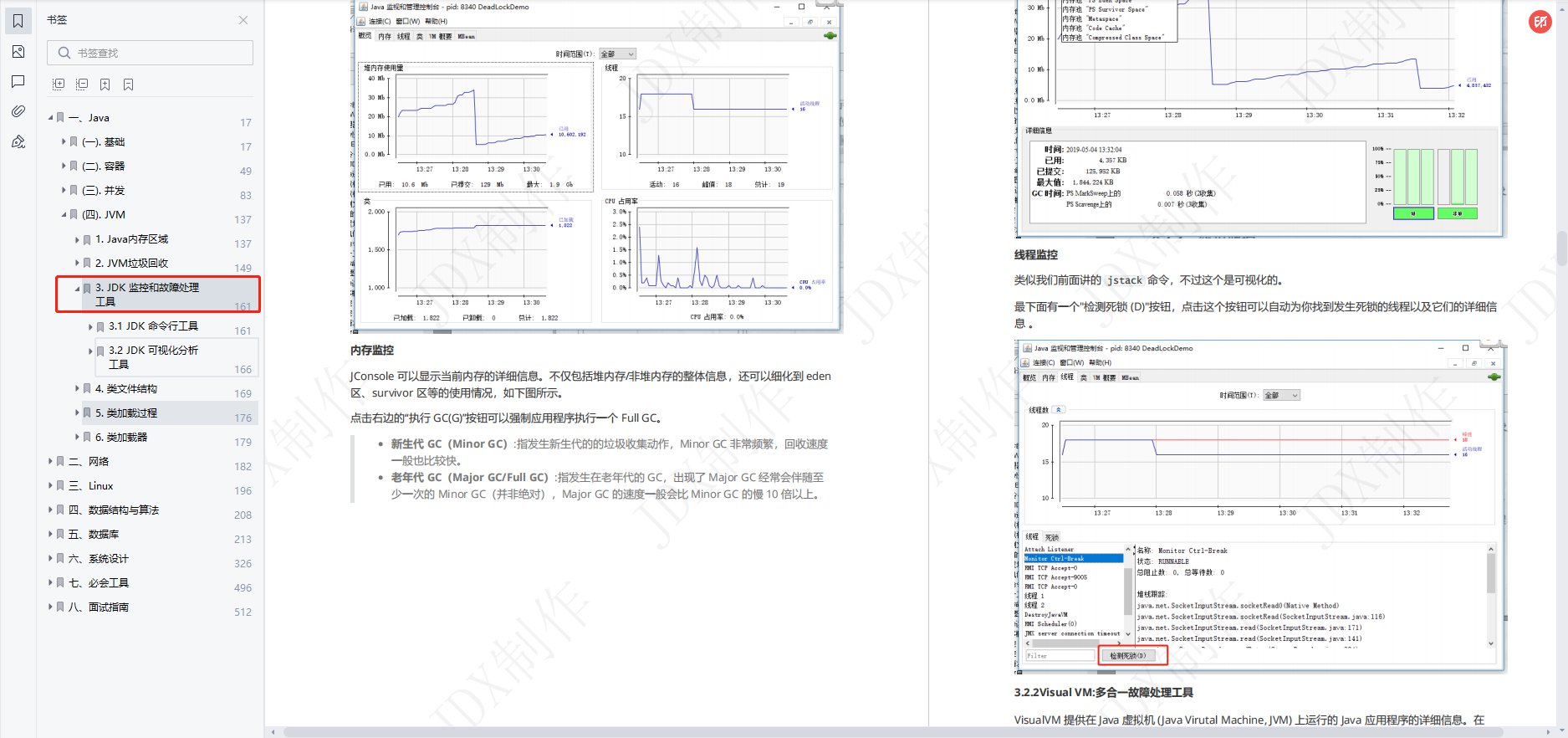Jump to bookmark (三). 并发
The height and width of the screenshot is (738, 1568).
[103, 191]
